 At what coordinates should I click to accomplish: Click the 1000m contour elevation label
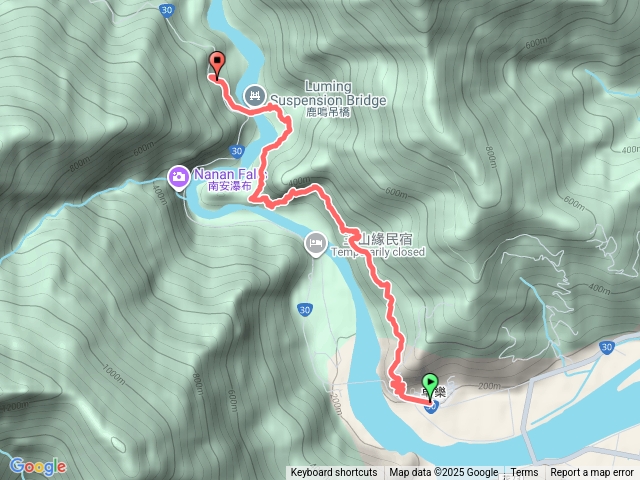[x=113, y=375]
